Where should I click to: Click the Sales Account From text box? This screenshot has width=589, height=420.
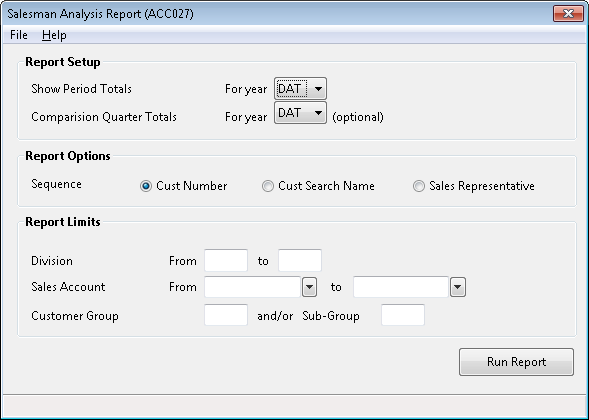tap(252, 287)
